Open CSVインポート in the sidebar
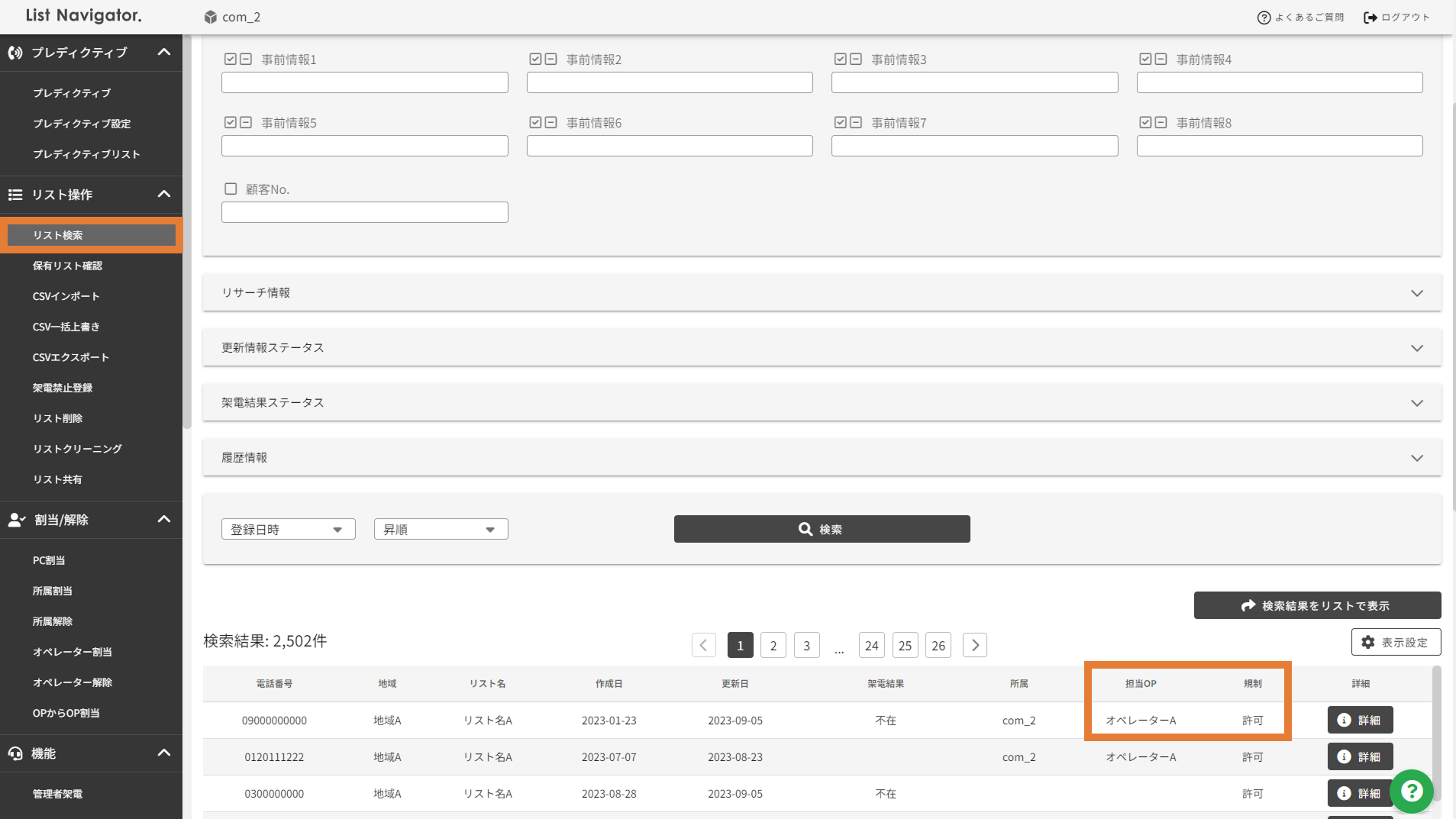This screenshot has height=819, width=1456. 66,296
